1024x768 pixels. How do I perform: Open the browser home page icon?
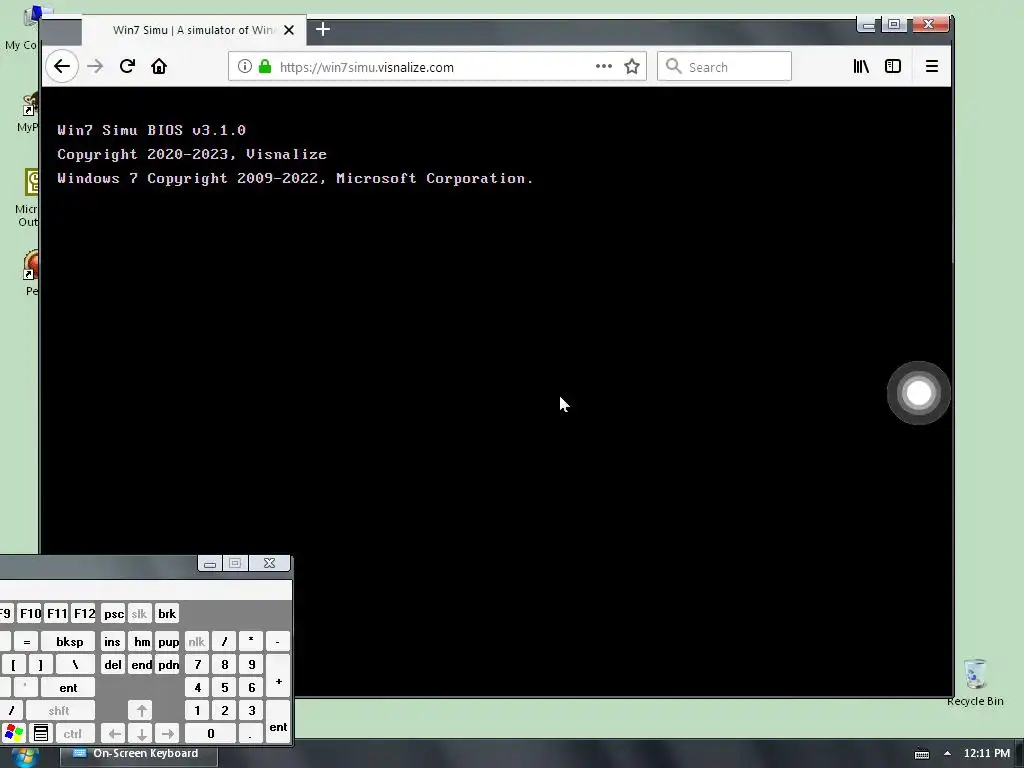click(x=159, y=66)
